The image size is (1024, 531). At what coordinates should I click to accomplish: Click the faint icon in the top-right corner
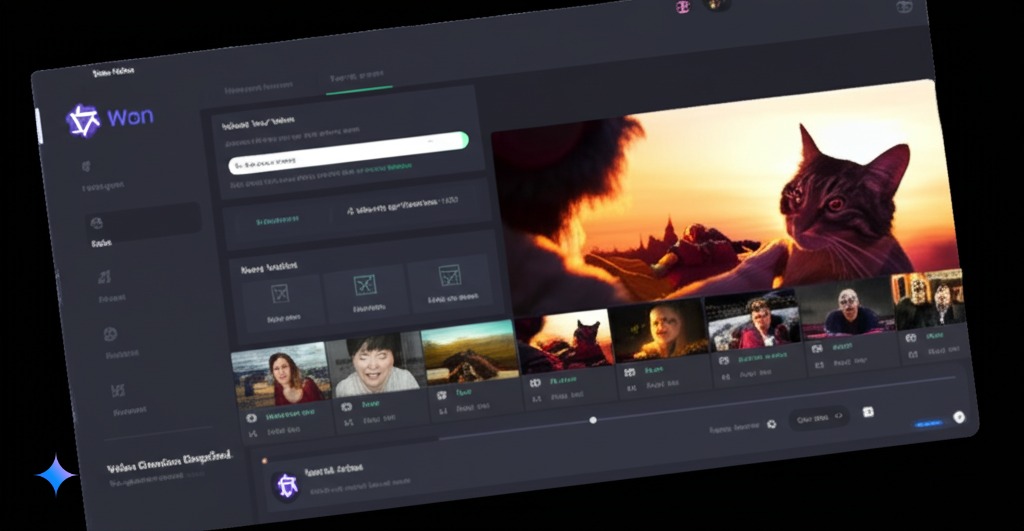[x=904, y=7]
